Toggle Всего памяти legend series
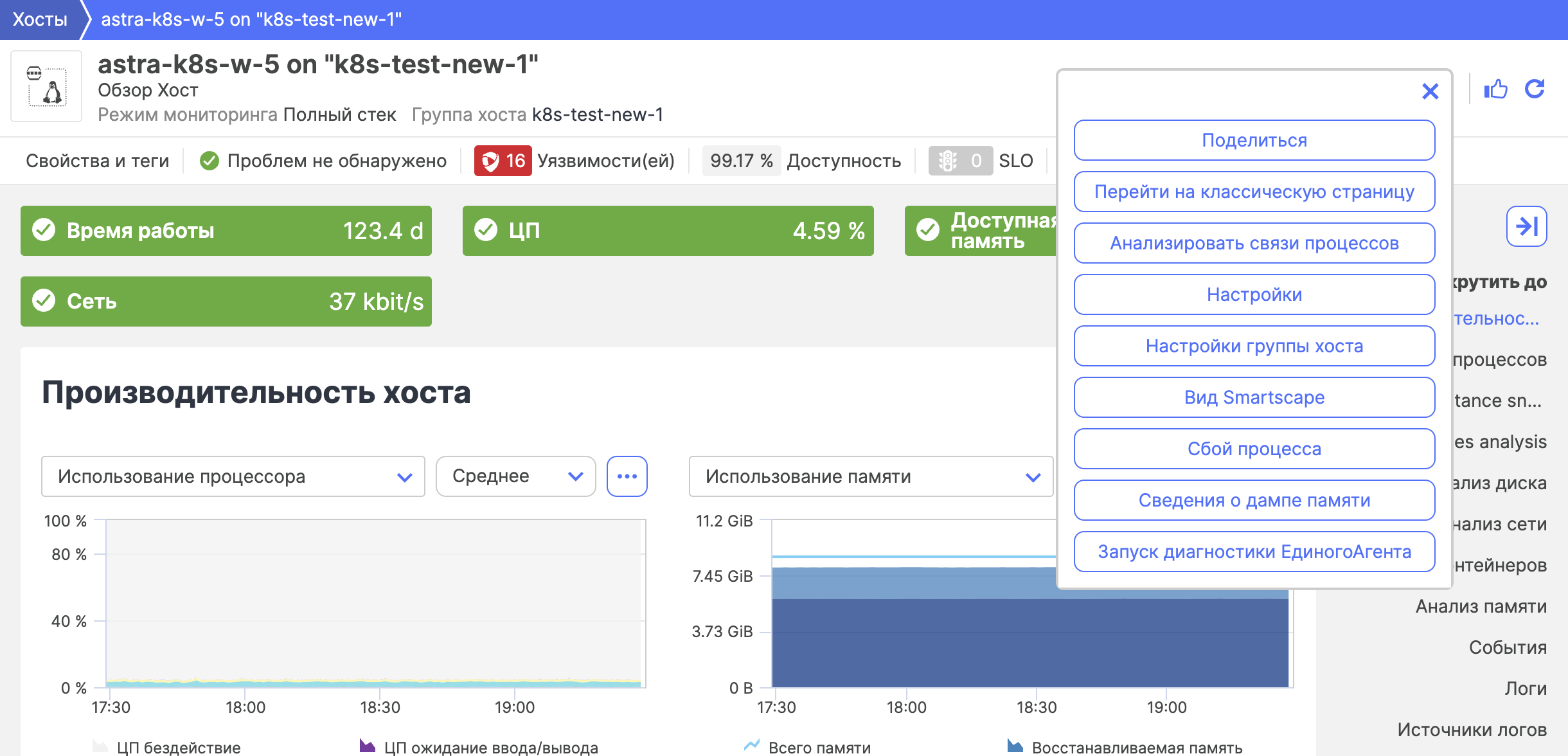The width and height of the screenshot is (1568, 756). [x=819, y=747]
